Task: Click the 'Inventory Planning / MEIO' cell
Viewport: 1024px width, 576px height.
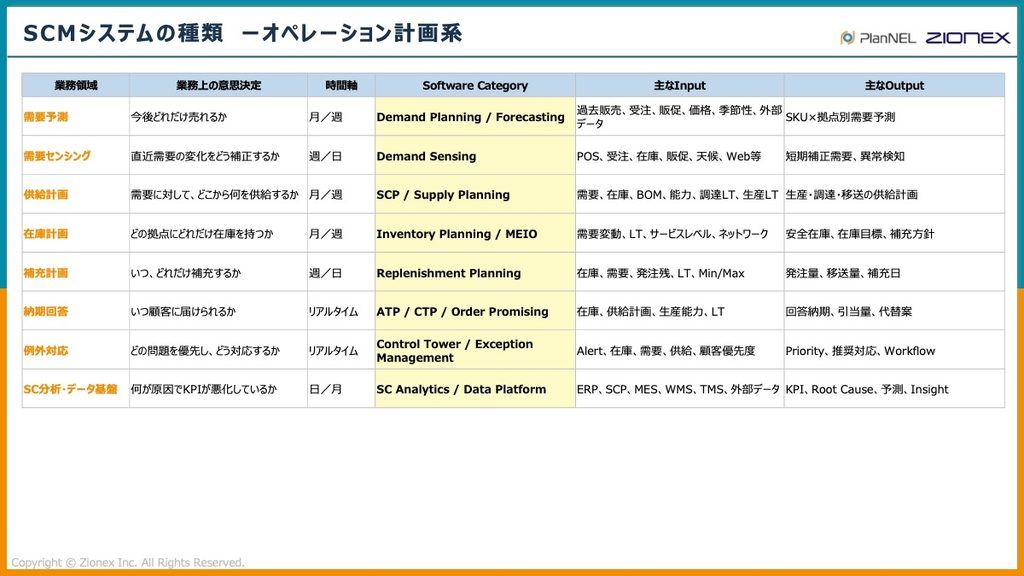Action: point(475,234)
